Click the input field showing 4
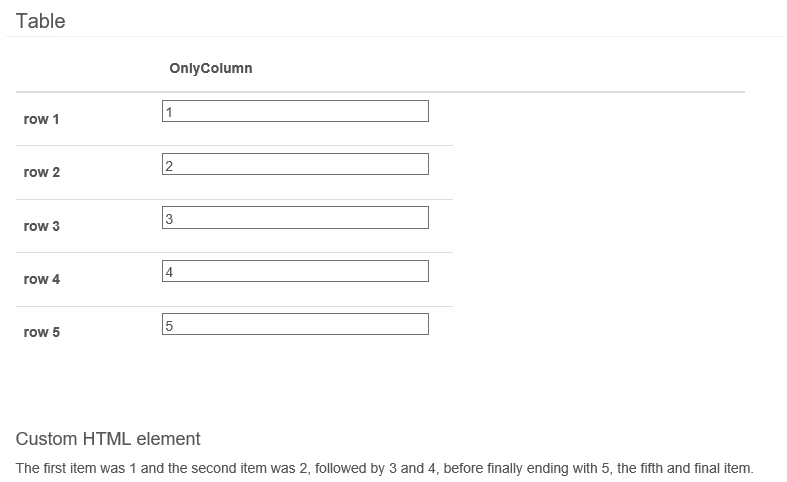This screenshot has height=482, width=787. point(295,271)
